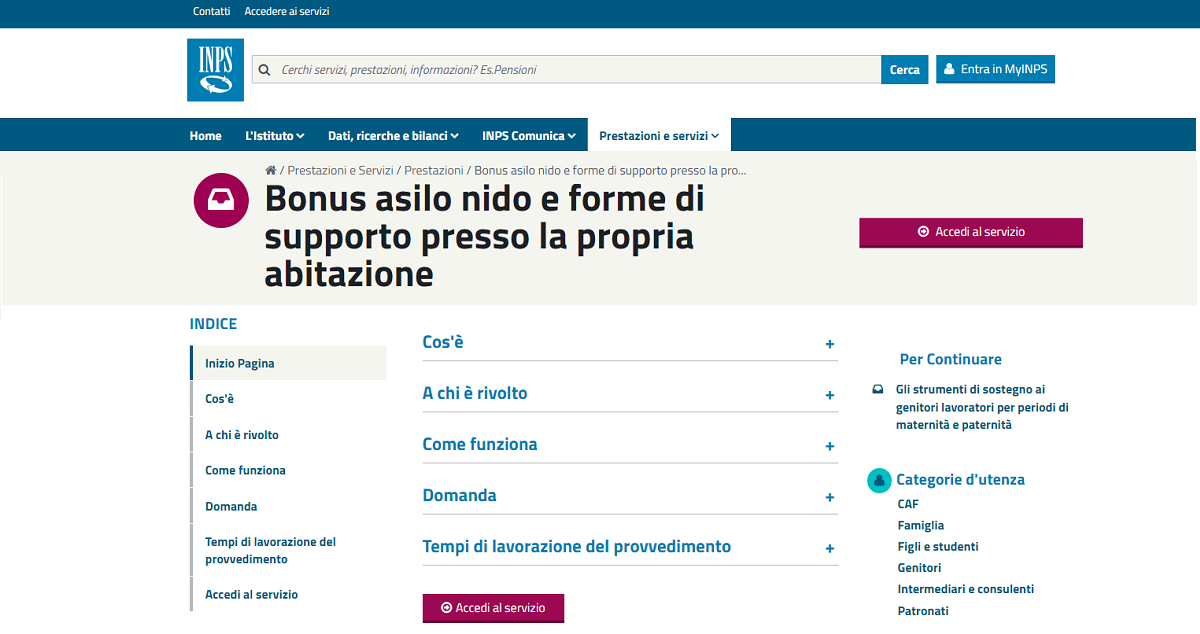1200x634 pixels.
Task: Click A chi è rivolto heading text
Action: point(475,393)
